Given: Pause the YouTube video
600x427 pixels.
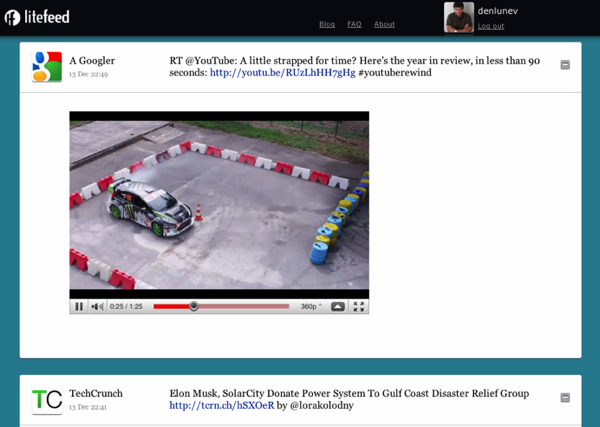Looking at the screenshot, I should (x=79, y=307).
